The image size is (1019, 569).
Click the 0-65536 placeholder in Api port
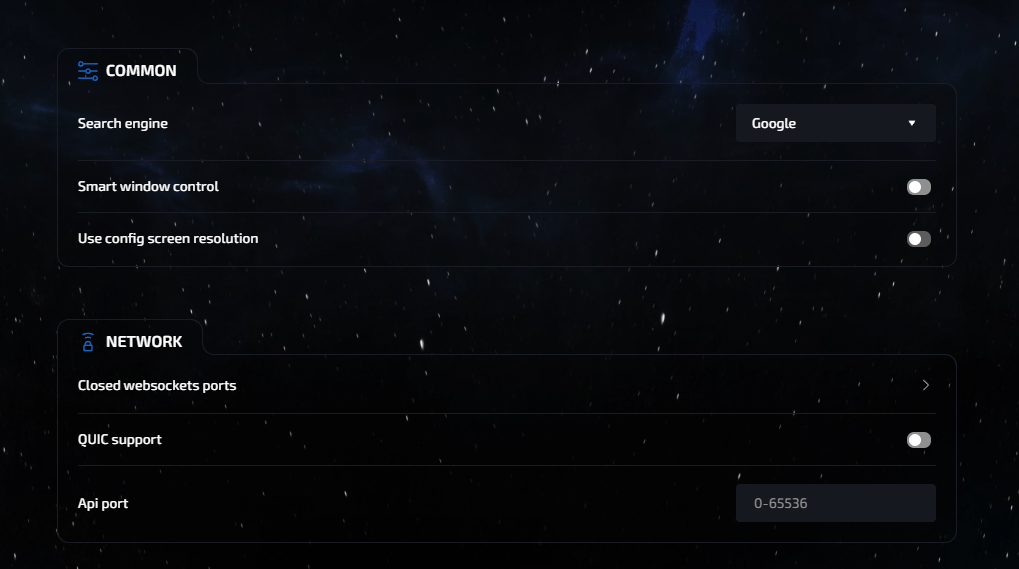[781, 503]
